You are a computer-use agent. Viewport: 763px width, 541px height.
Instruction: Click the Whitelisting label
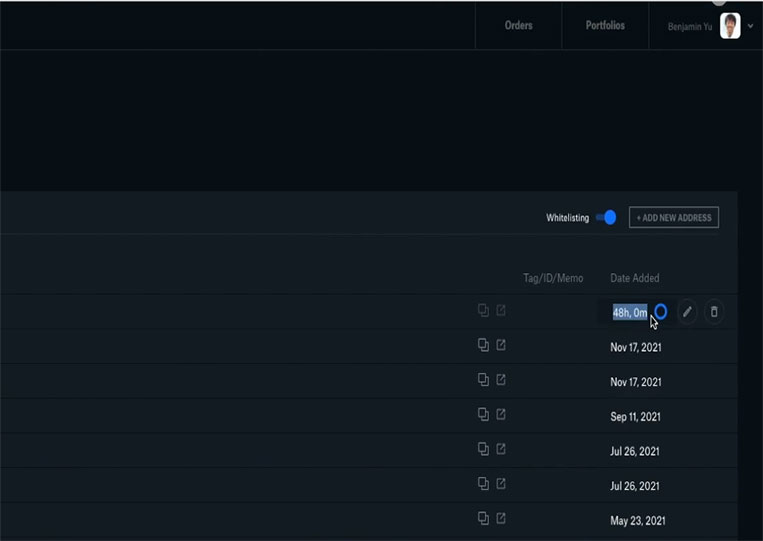pyautogui.click(x=567, y=218)
